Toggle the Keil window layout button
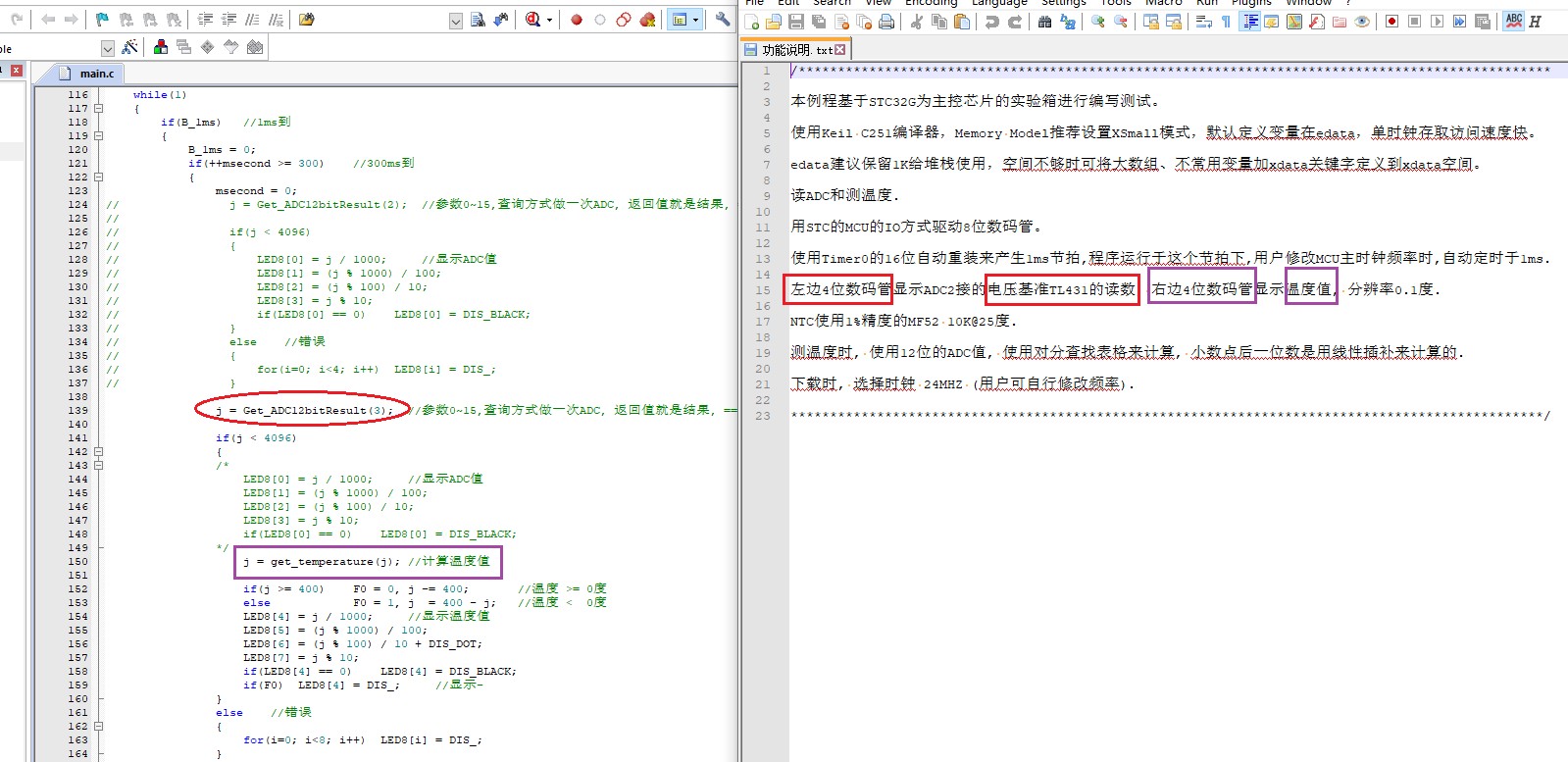 tap(679, 20)
